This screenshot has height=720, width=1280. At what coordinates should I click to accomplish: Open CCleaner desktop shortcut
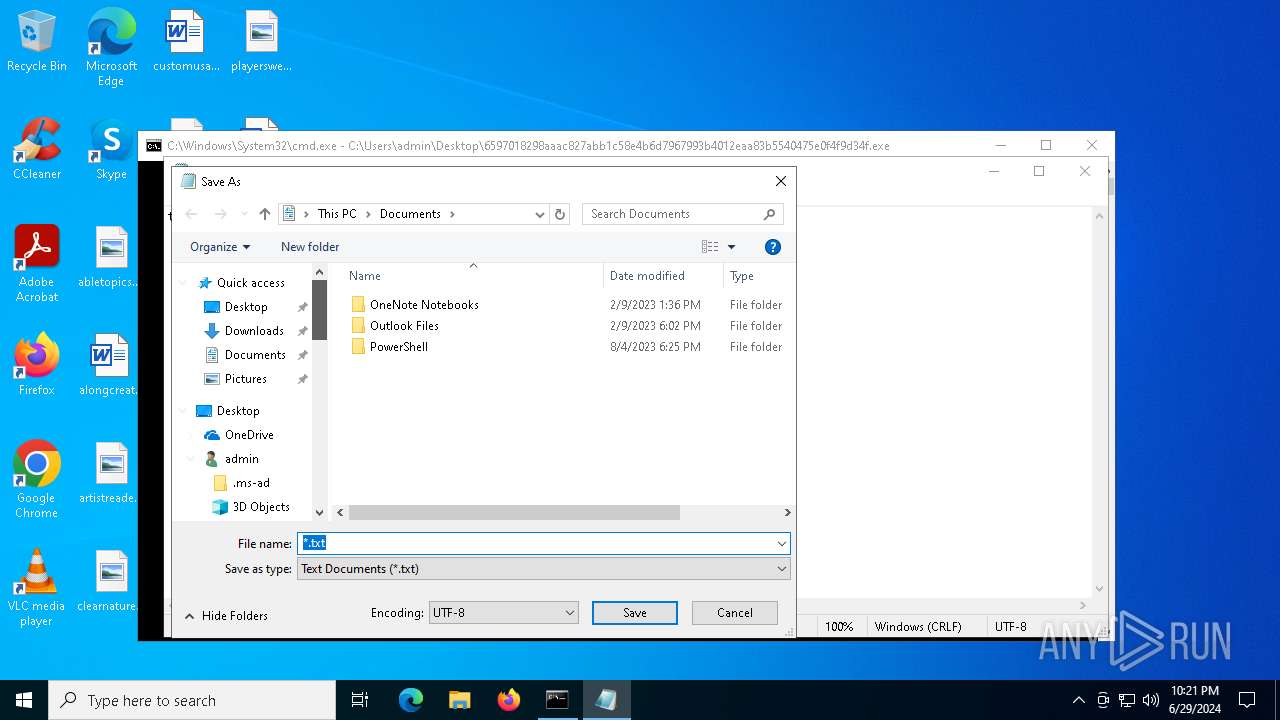pyautogui.click(x=37, y=149)
